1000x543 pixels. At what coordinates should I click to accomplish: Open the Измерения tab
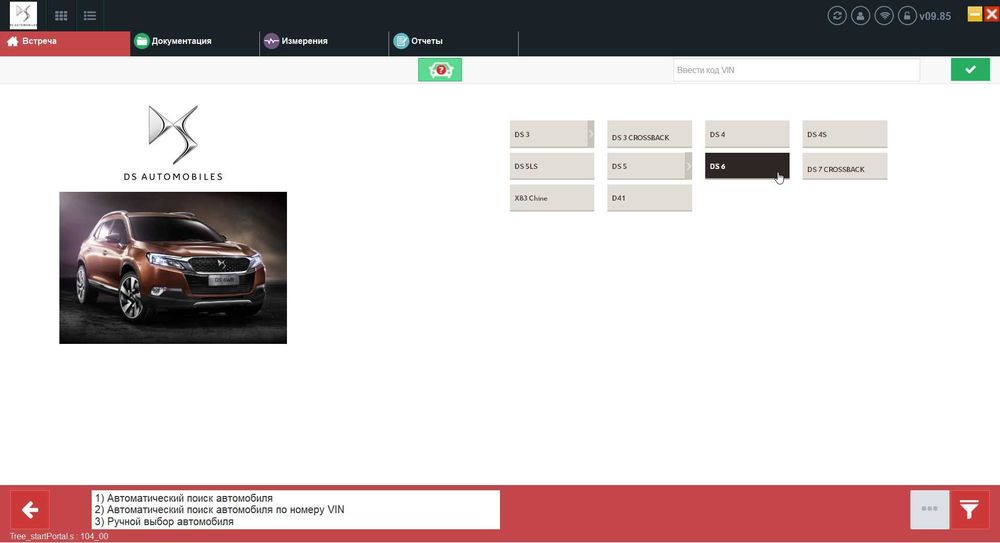(324, 41)
